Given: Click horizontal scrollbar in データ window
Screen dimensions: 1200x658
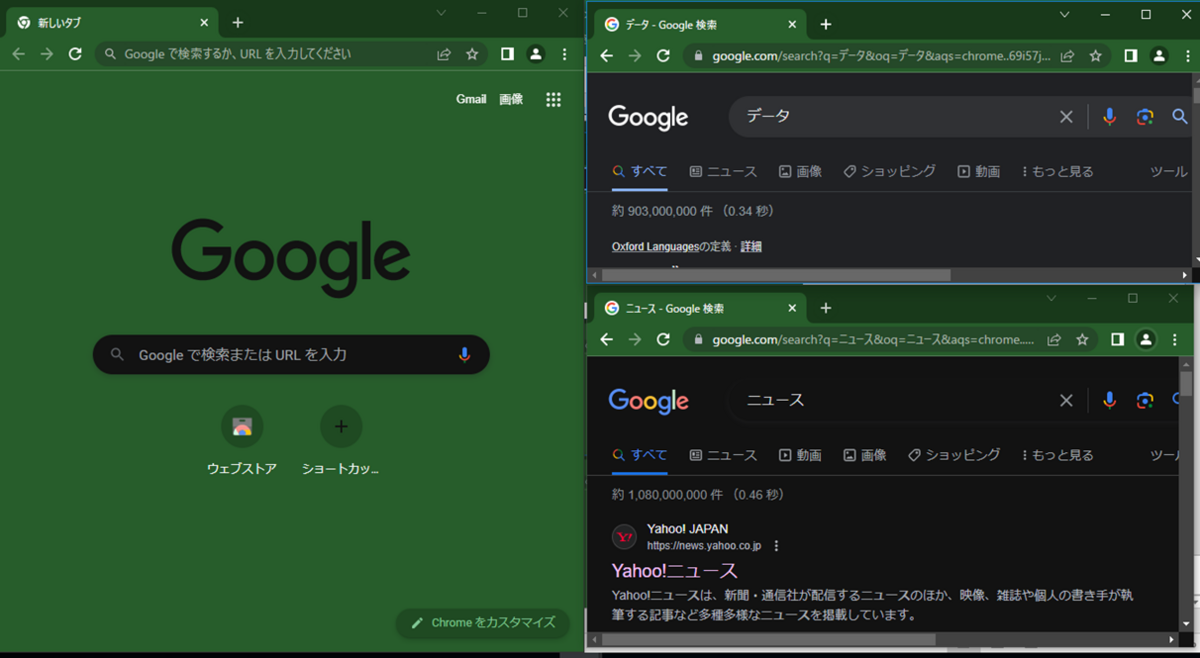Looking at the screenshot, I should (775, 274).
